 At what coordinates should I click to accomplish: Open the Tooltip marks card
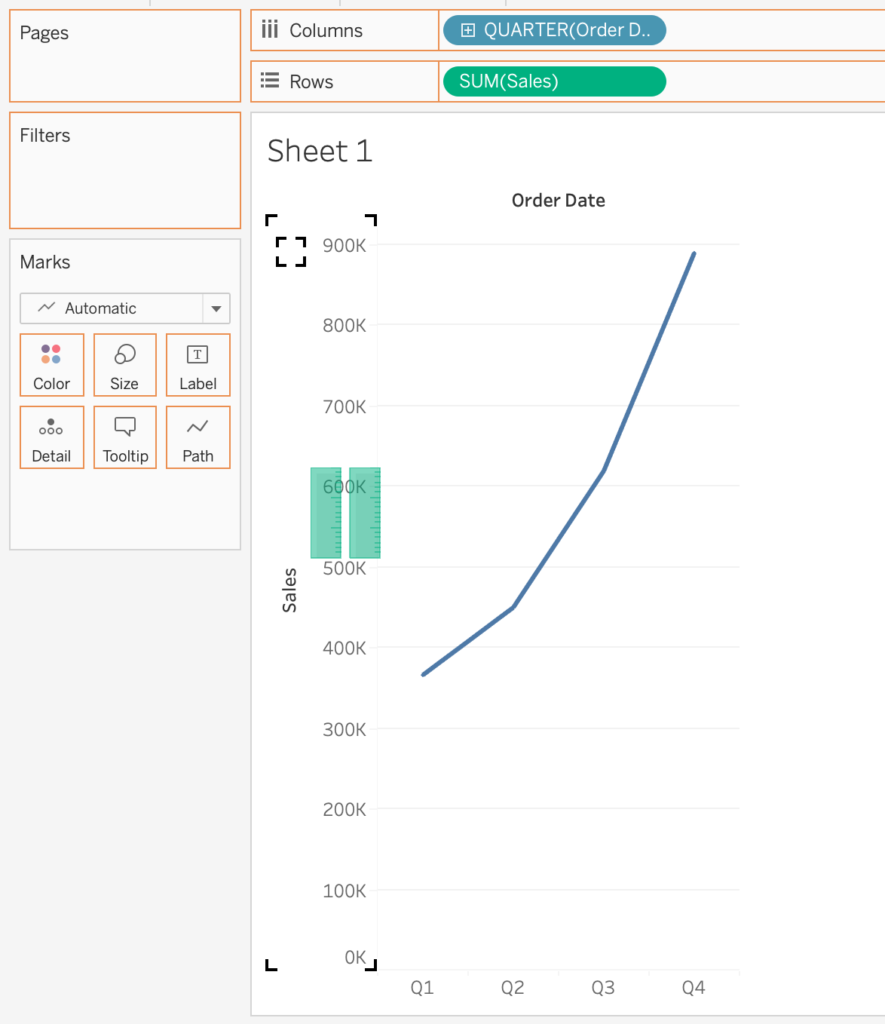coord(124,438)
